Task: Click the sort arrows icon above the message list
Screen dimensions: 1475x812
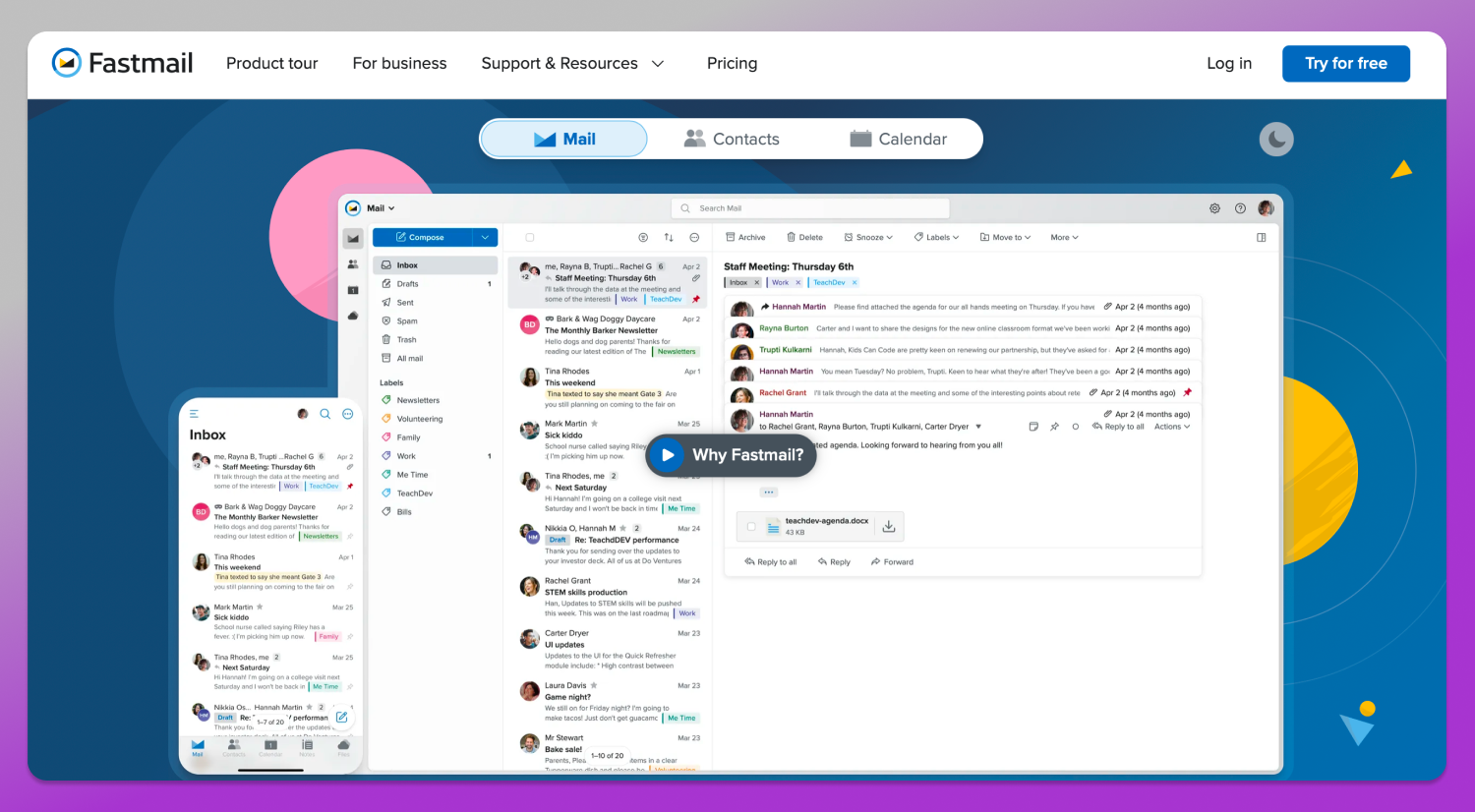Action: [669, 238]
